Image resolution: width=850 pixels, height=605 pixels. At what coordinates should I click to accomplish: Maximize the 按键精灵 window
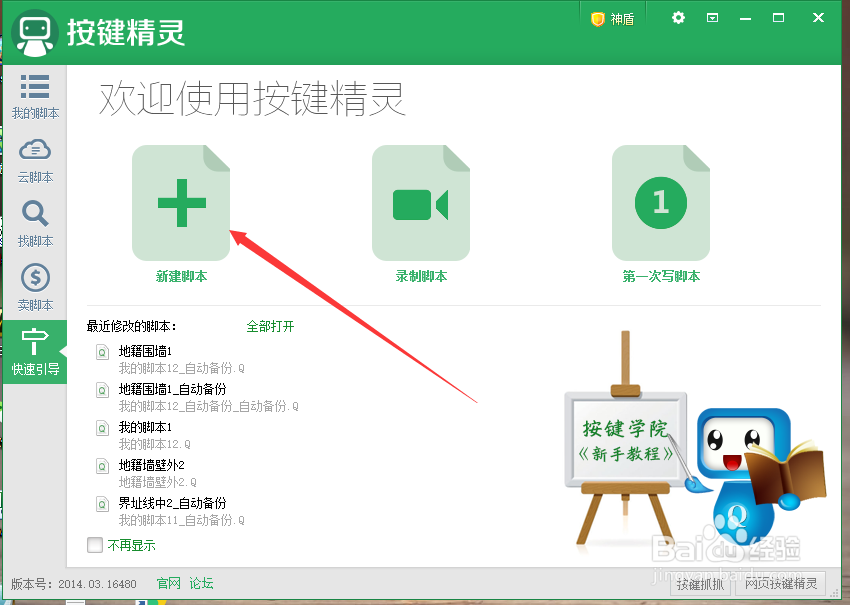click(x=778, y=18)
